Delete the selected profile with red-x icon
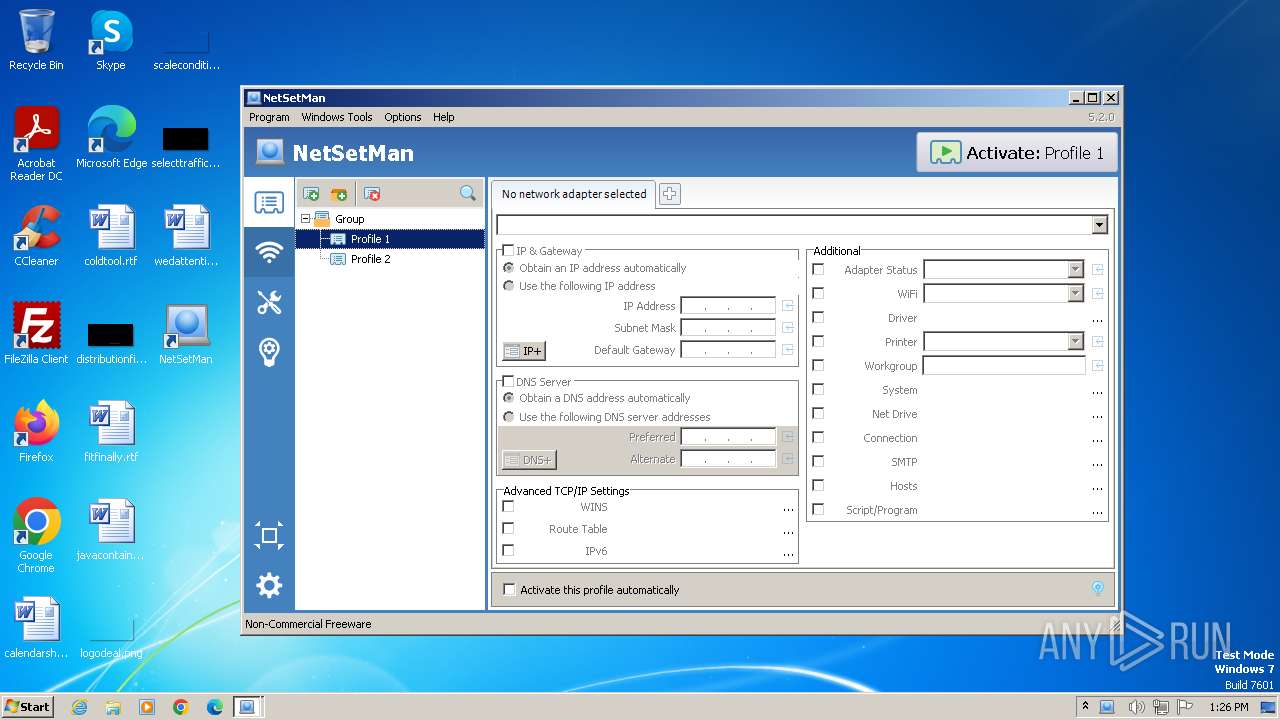Image resolution: width=1280 pixels, height=720 pixels. click(372, 194)
